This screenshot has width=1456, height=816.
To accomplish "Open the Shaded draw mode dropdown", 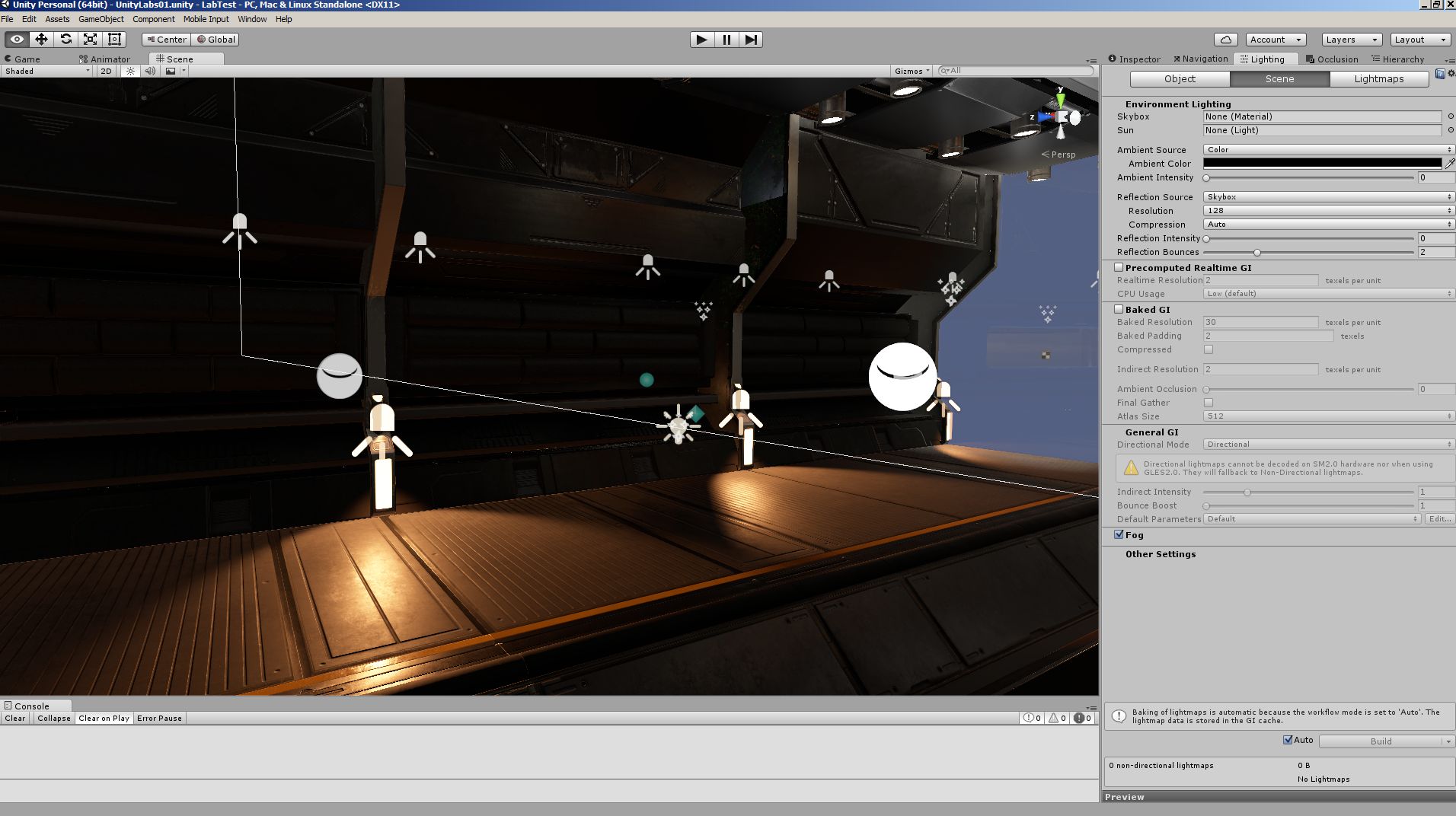I will (46, 70).
